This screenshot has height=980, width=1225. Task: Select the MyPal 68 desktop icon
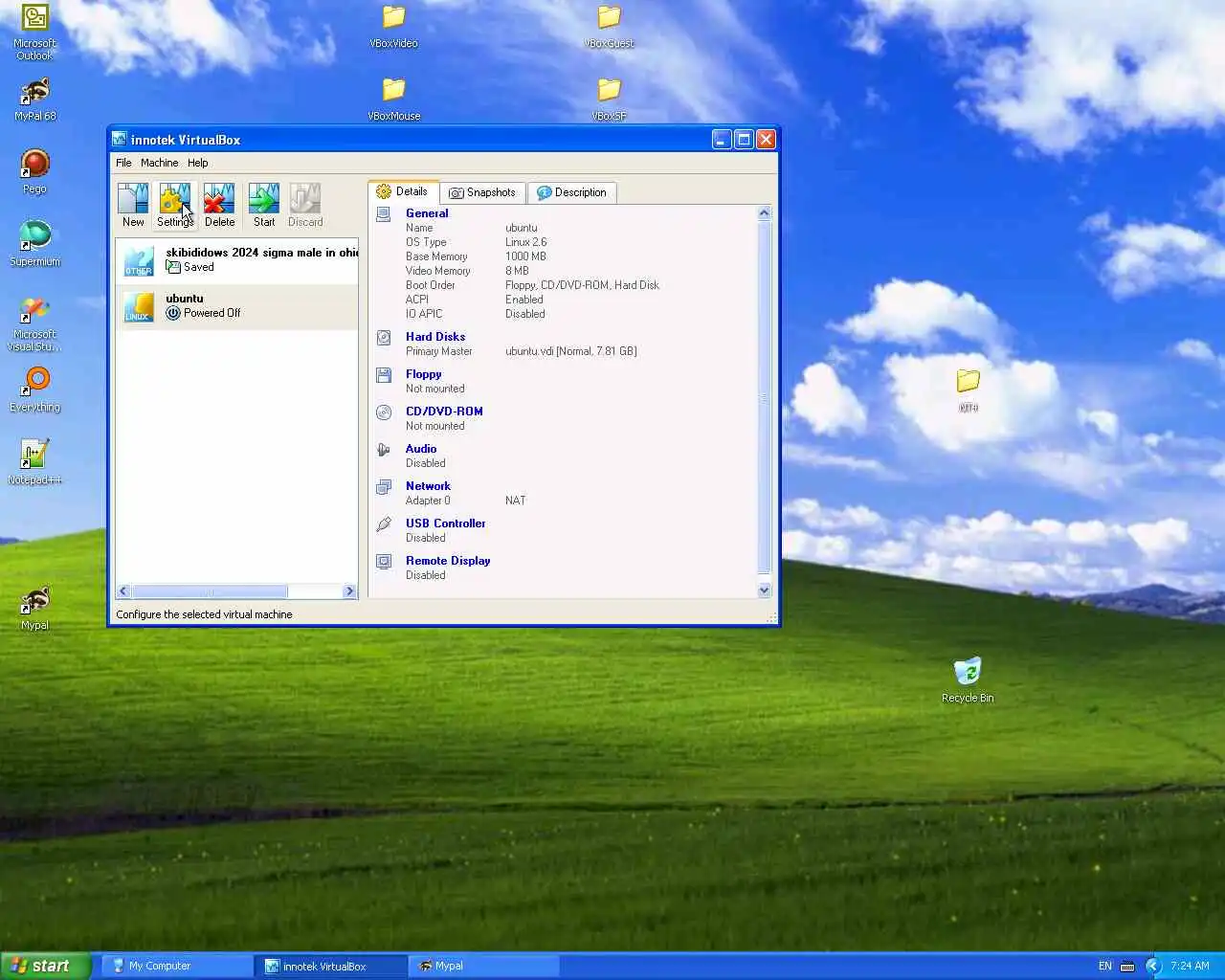(34, 100)
